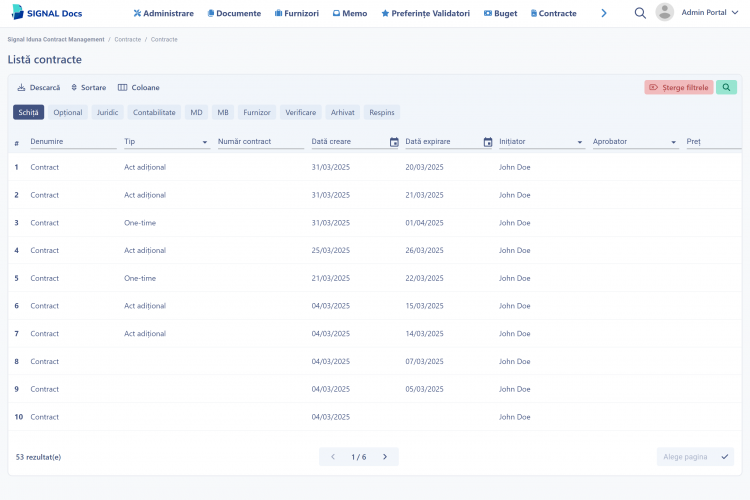Open Dată creare calendar picker
The height and width of the screenshot is (500, 750).
tap(394, 142)
